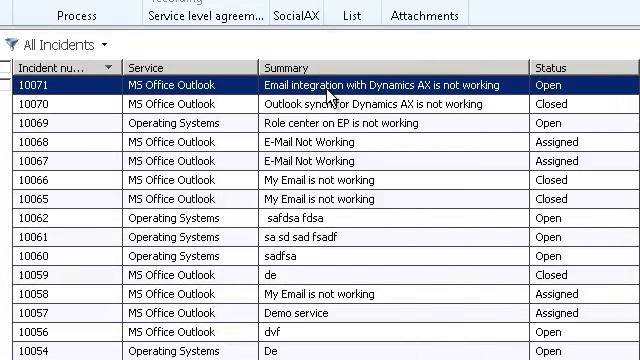Click the Status column header
This screenshot has height=360, width=640.
(x=584, y=68)
